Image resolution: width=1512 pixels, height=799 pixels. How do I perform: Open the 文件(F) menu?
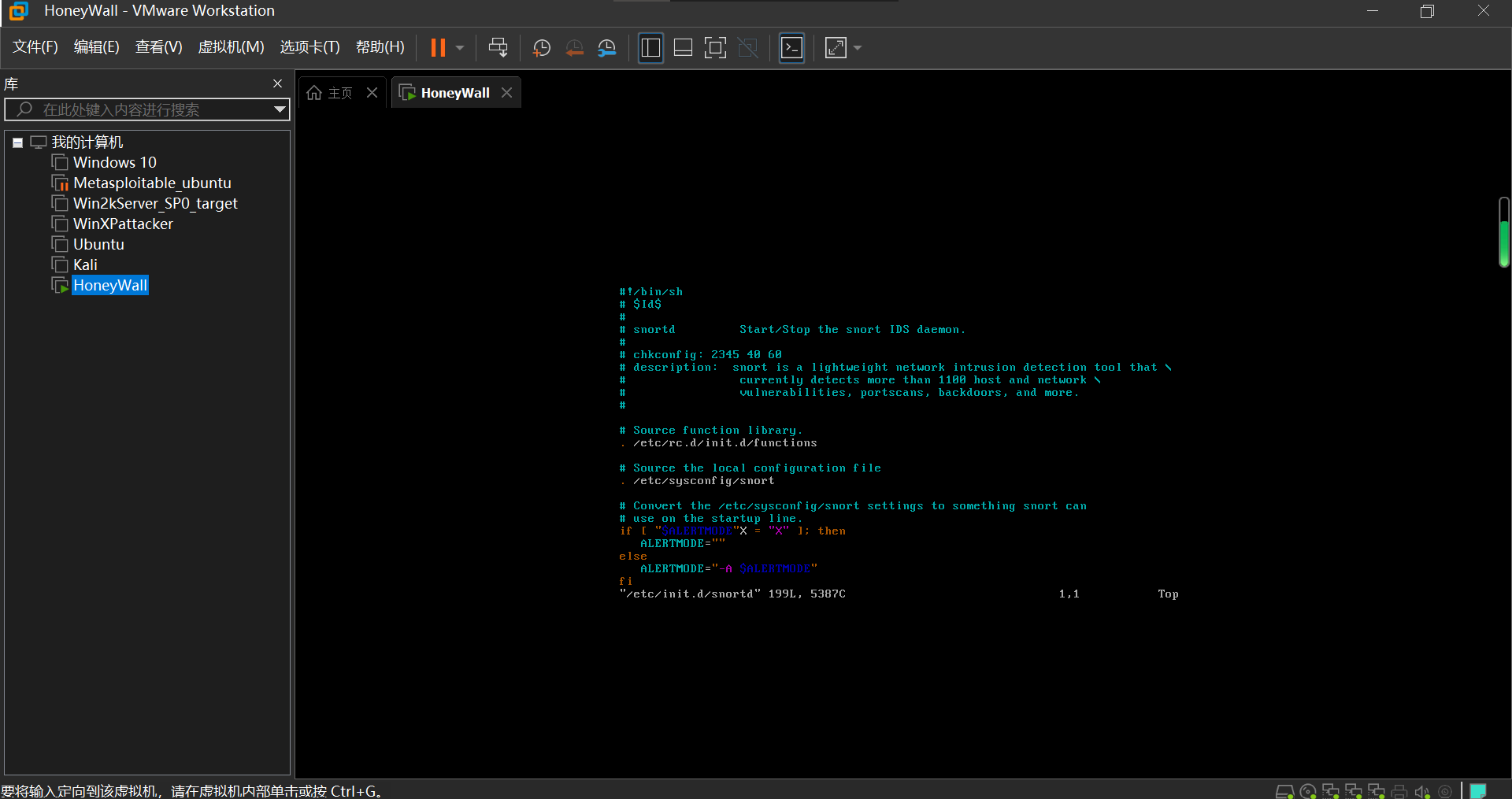(35, 47)
